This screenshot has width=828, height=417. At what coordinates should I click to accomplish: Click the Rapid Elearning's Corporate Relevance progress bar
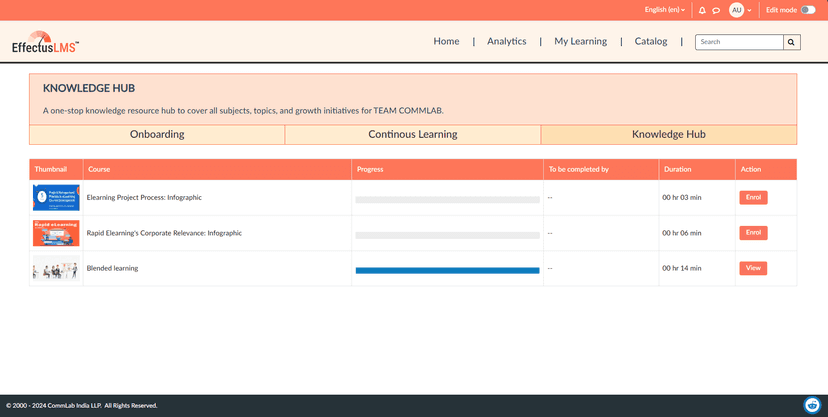pos(447,235)
